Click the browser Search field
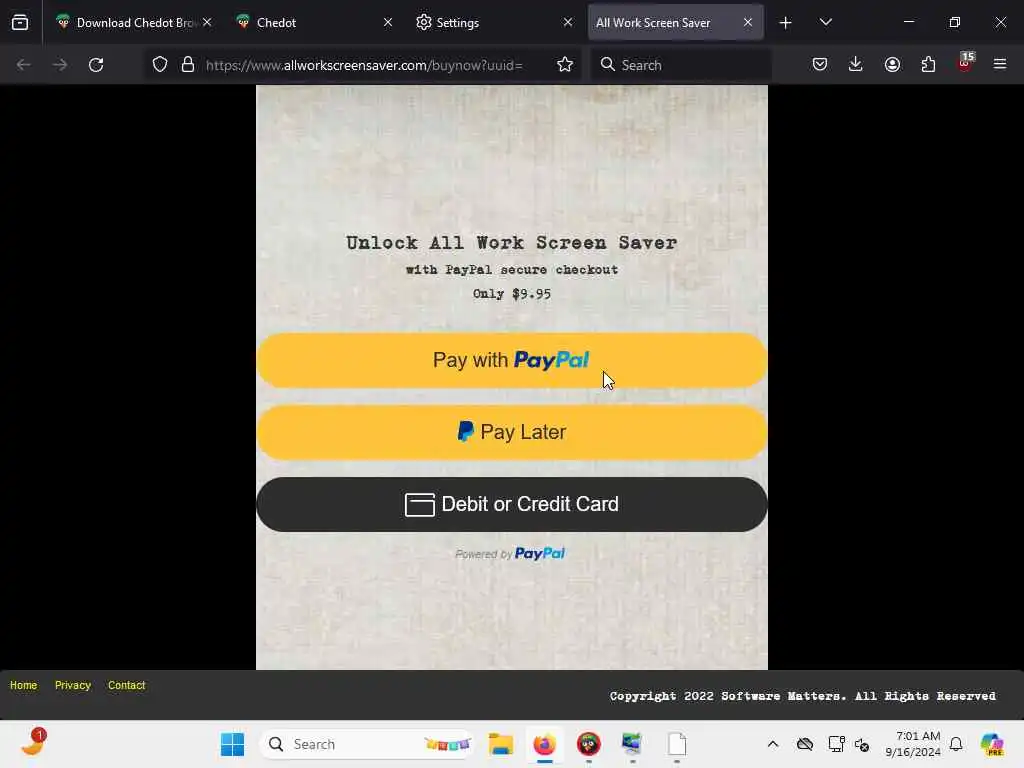 pos(681,65)
